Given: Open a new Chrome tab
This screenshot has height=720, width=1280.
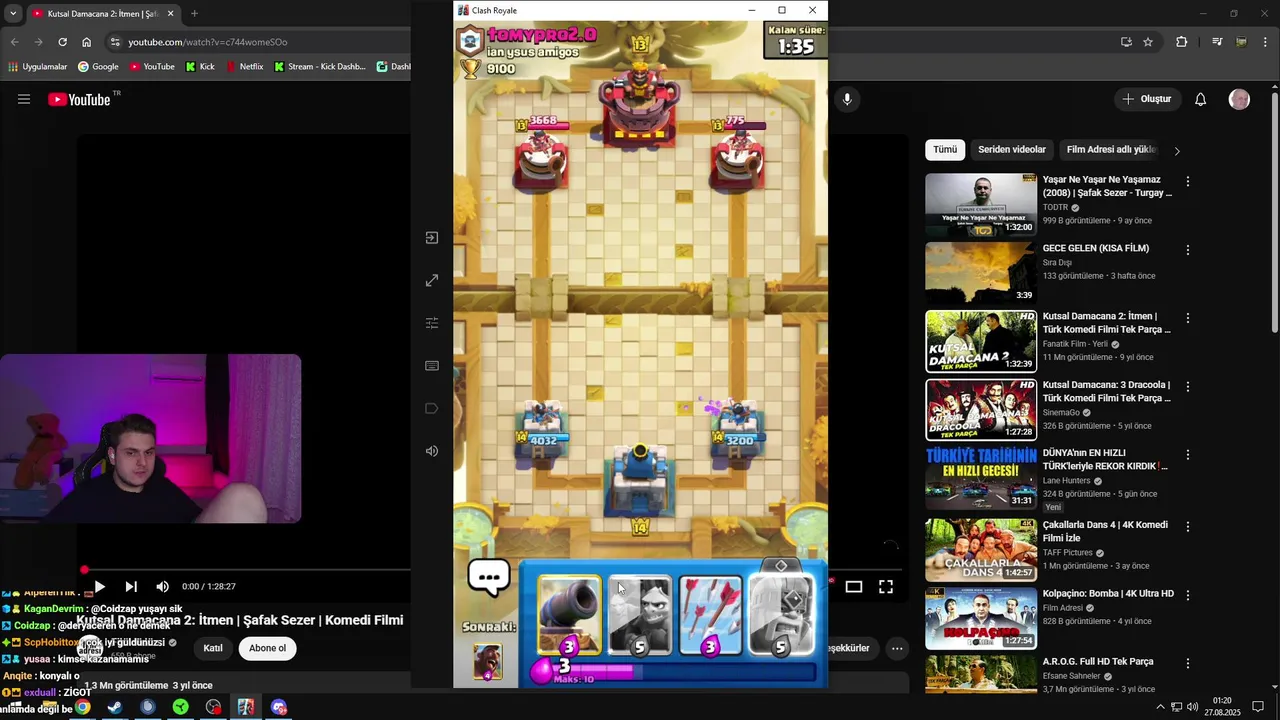Looking at the screenshot, I should pos(194,14).
